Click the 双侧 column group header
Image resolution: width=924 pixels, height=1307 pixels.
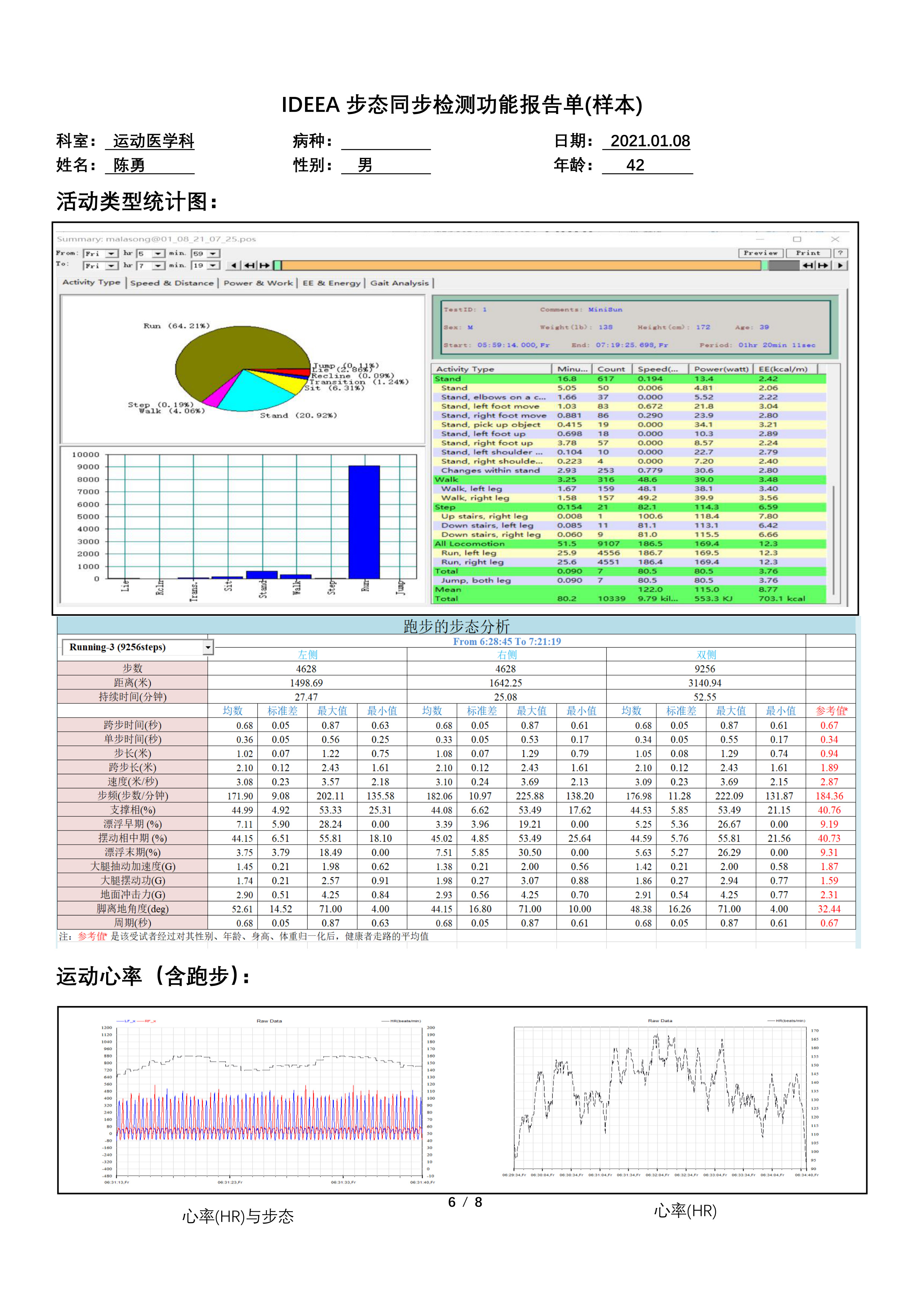706,655
